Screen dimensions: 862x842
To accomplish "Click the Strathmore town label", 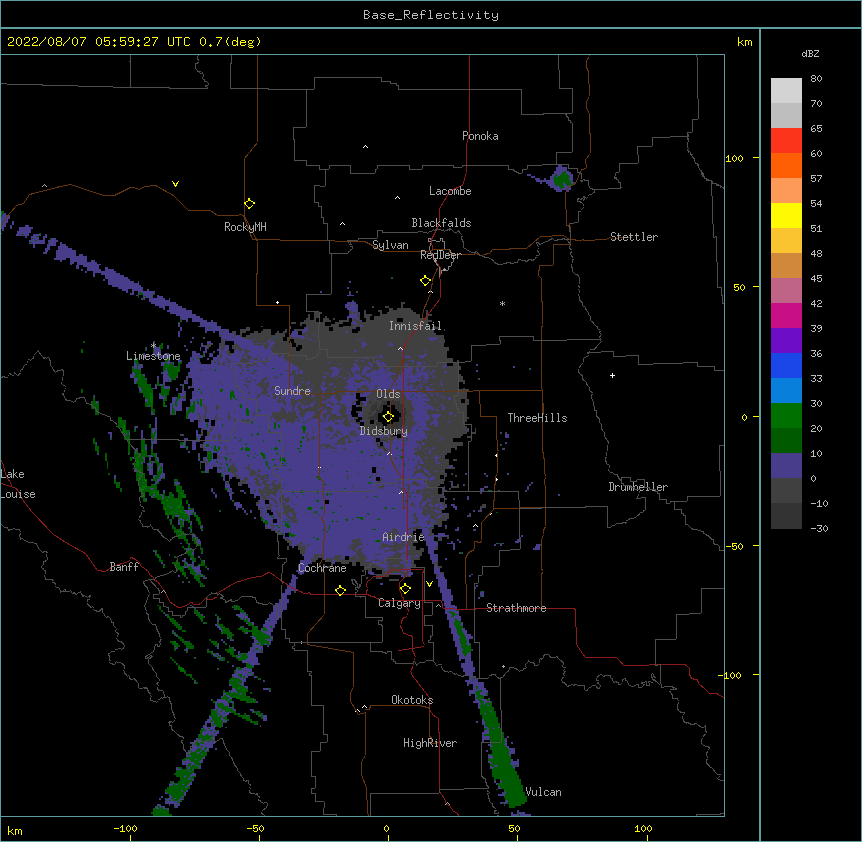I will coord(516,608).
